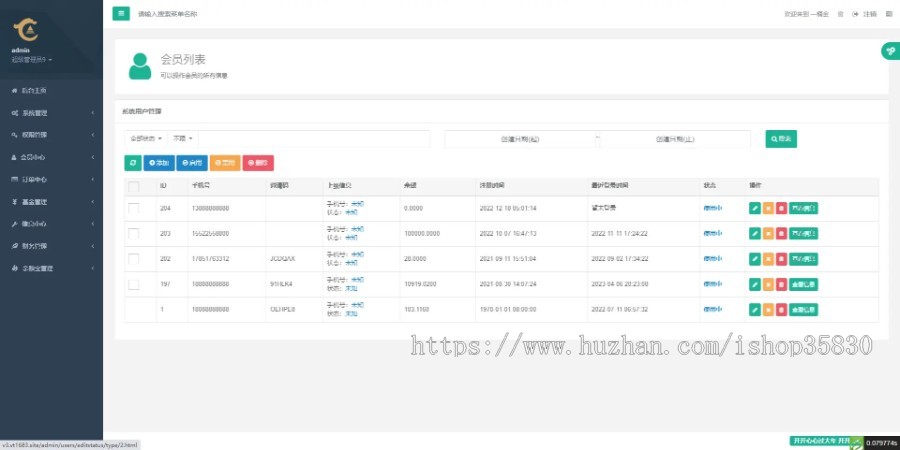Expand the 权限管理 sidebar chevron
The height and width of the screenshot is (450, 900).
pyautogui.click(x=93, y=135)
